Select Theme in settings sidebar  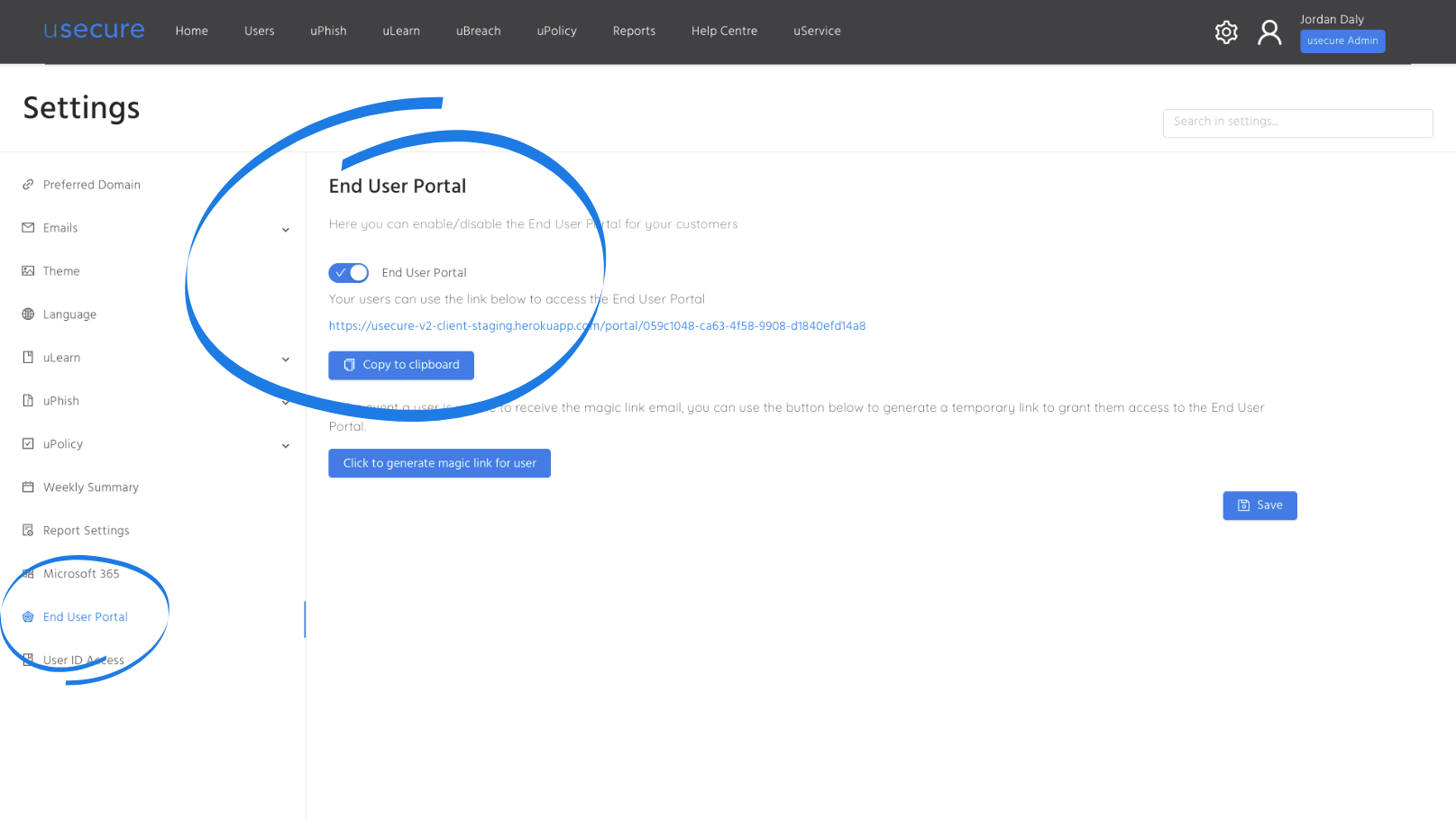[61, 271]
